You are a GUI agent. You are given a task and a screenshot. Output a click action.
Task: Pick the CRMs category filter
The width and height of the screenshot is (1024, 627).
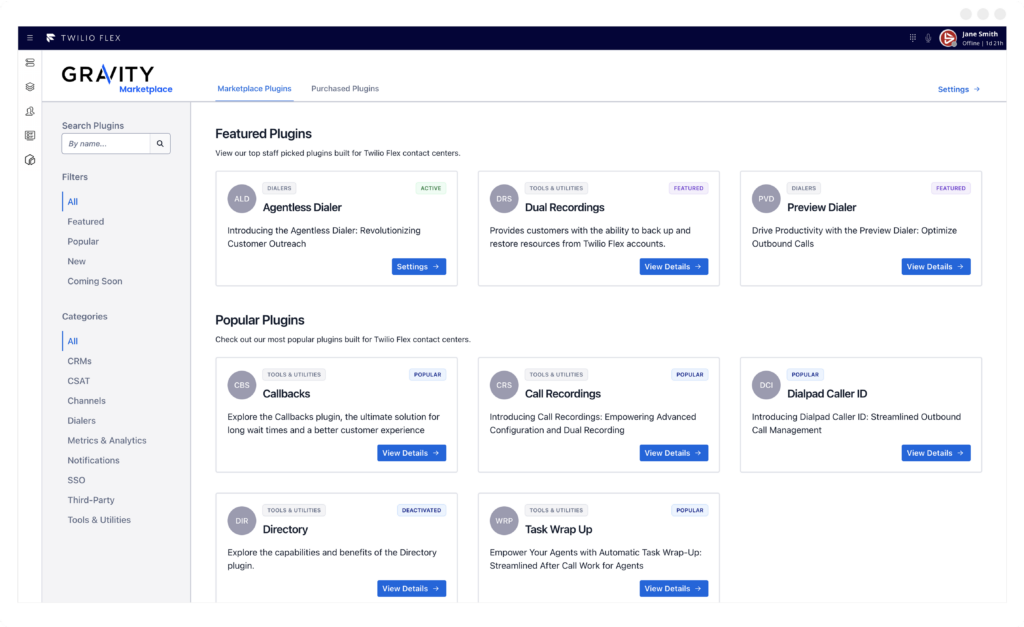tap(80, 361)
